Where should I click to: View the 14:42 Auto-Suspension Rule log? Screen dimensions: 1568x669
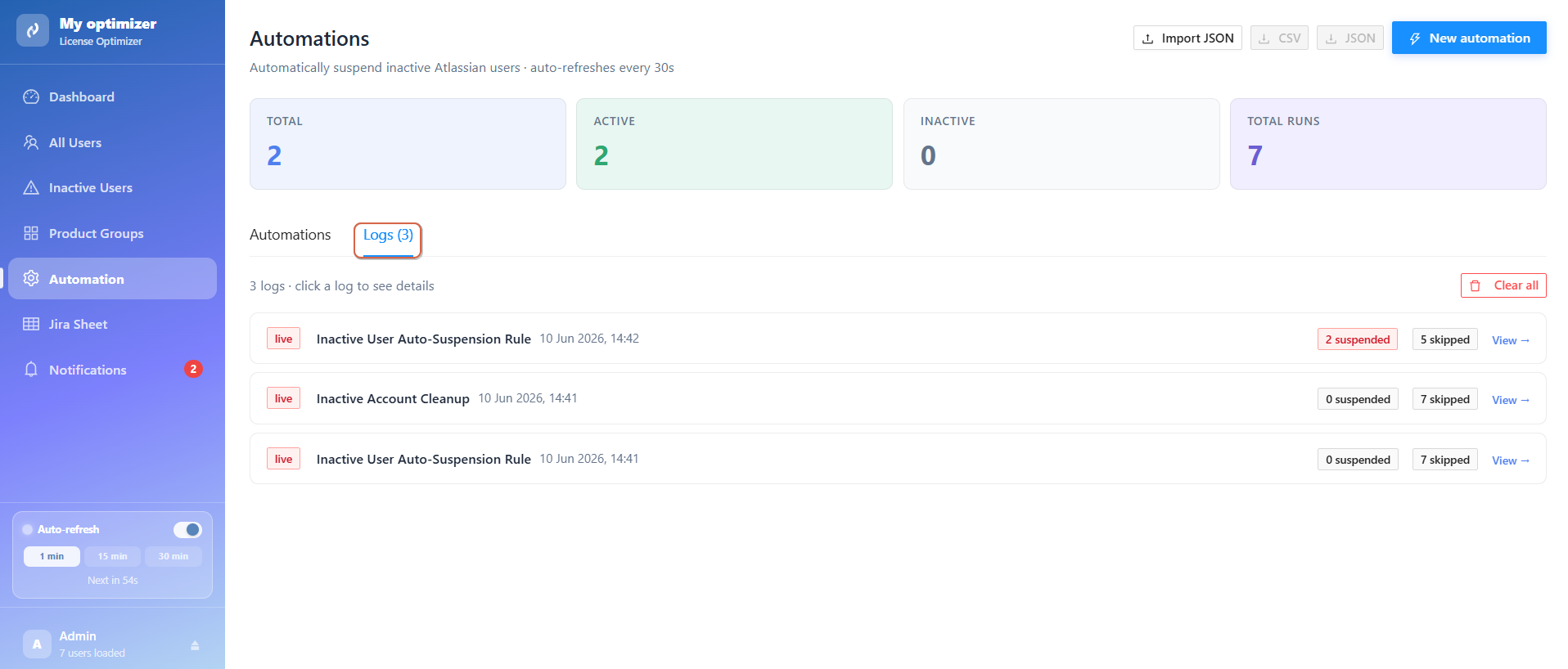tap(1510, 340)
